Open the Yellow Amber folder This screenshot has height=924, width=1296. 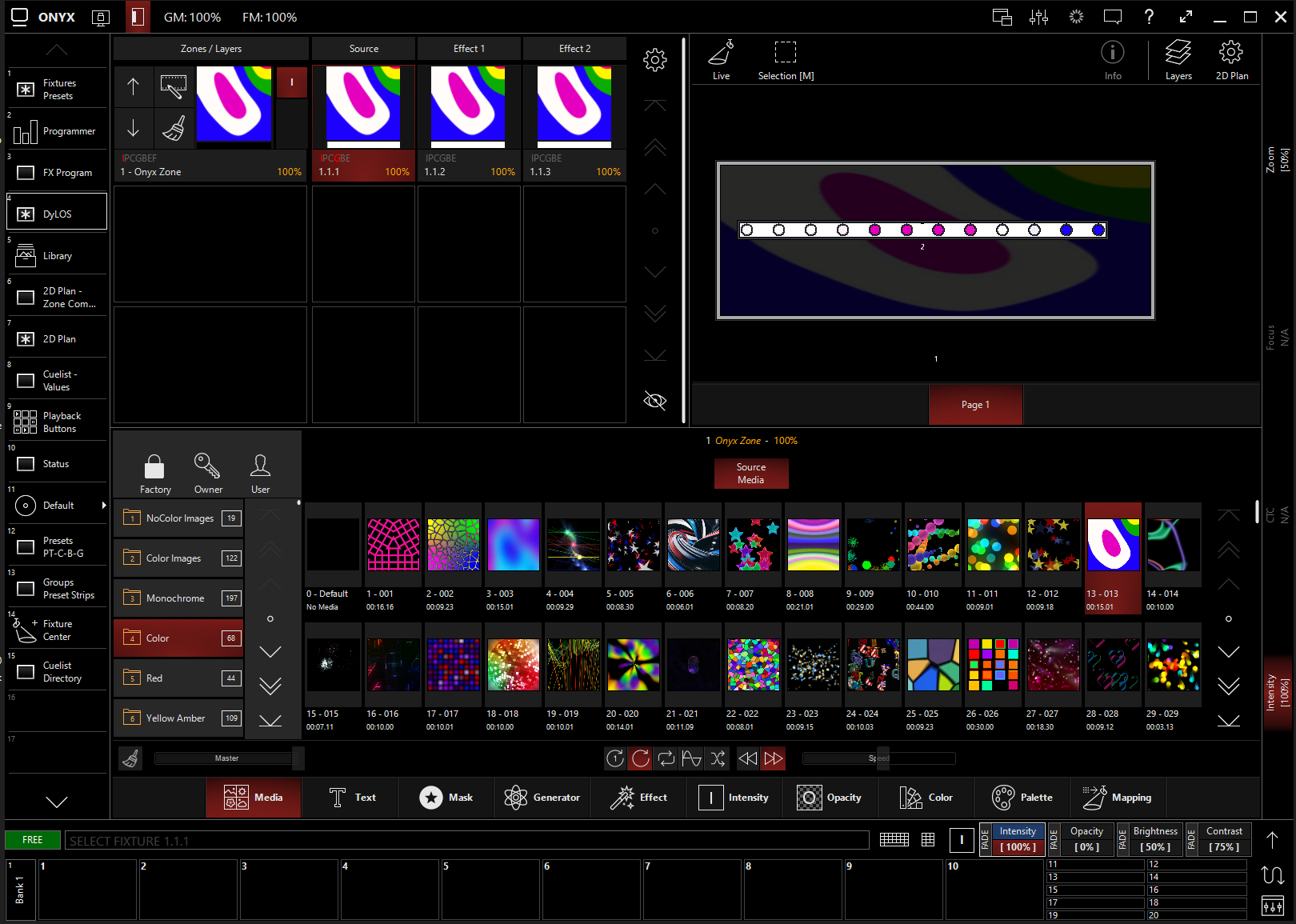(178, 718)
